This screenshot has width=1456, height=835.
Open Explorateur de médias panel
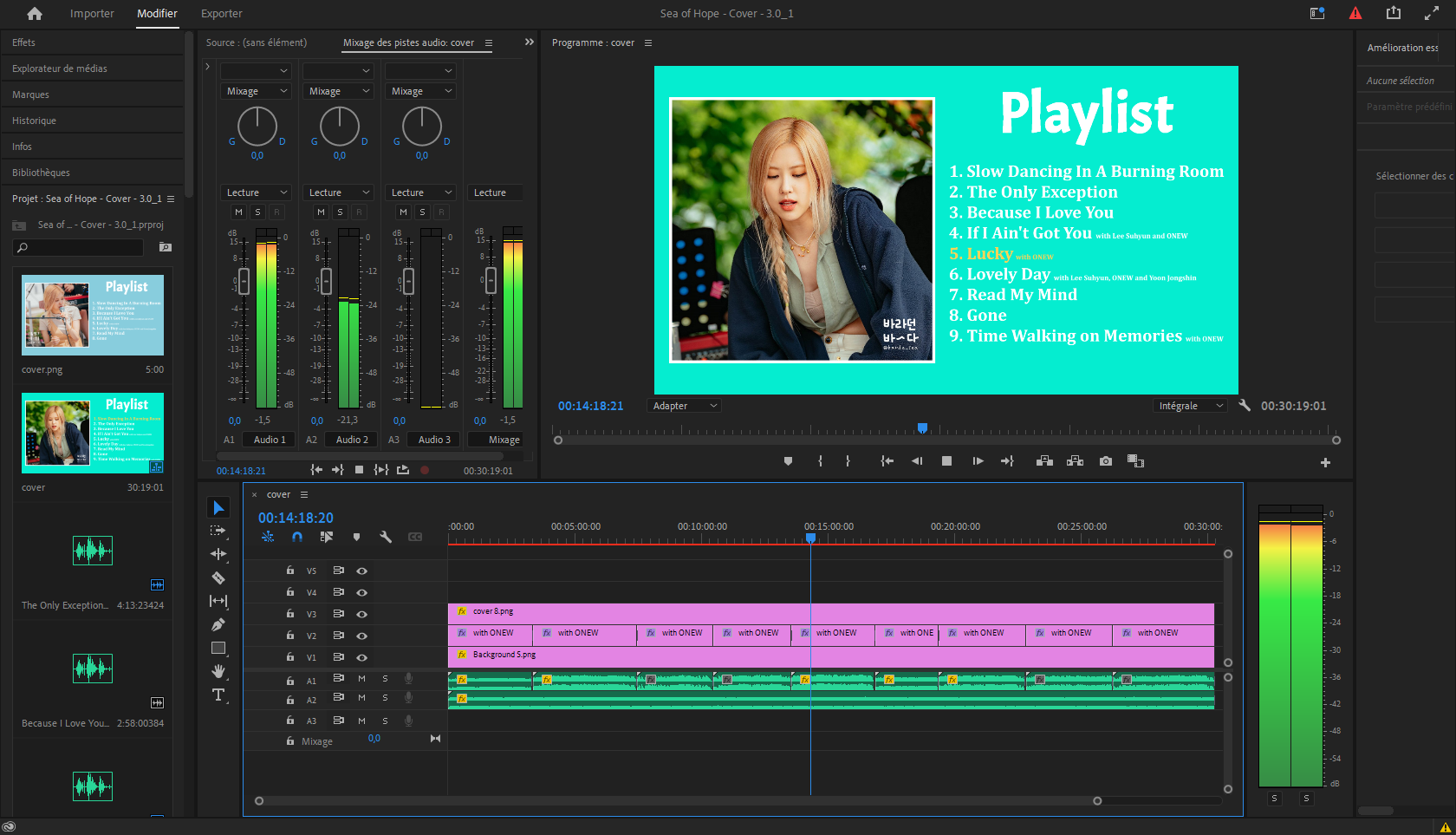(60, 68)
